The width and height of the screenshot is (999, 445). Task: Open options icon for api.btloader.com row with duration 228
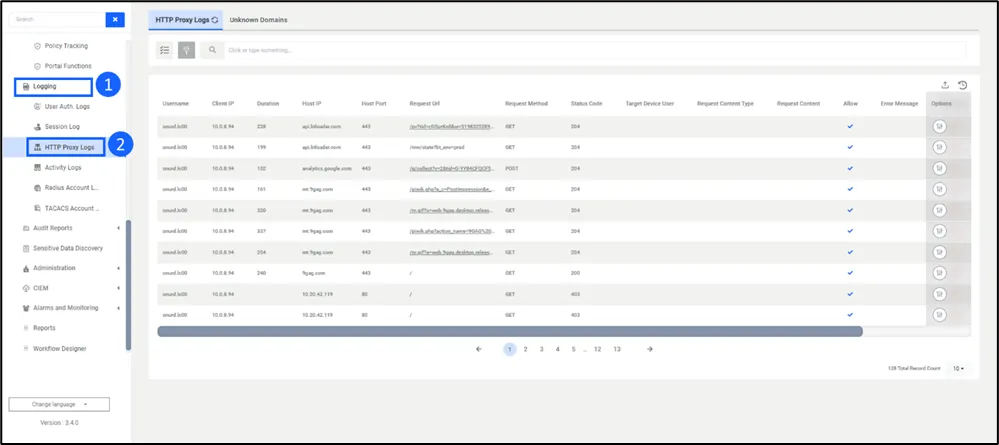(x=939, y=126)
